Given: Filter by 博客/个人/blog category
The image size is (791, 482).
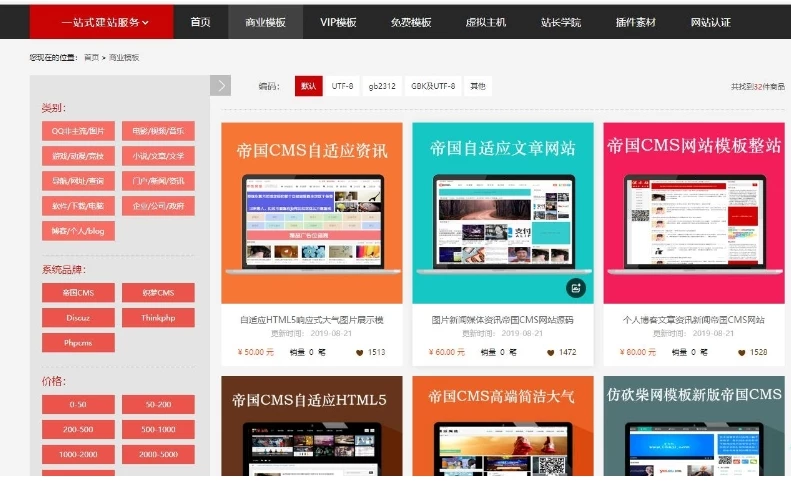Looking at the screenshot, I should [x=78, y=231].
